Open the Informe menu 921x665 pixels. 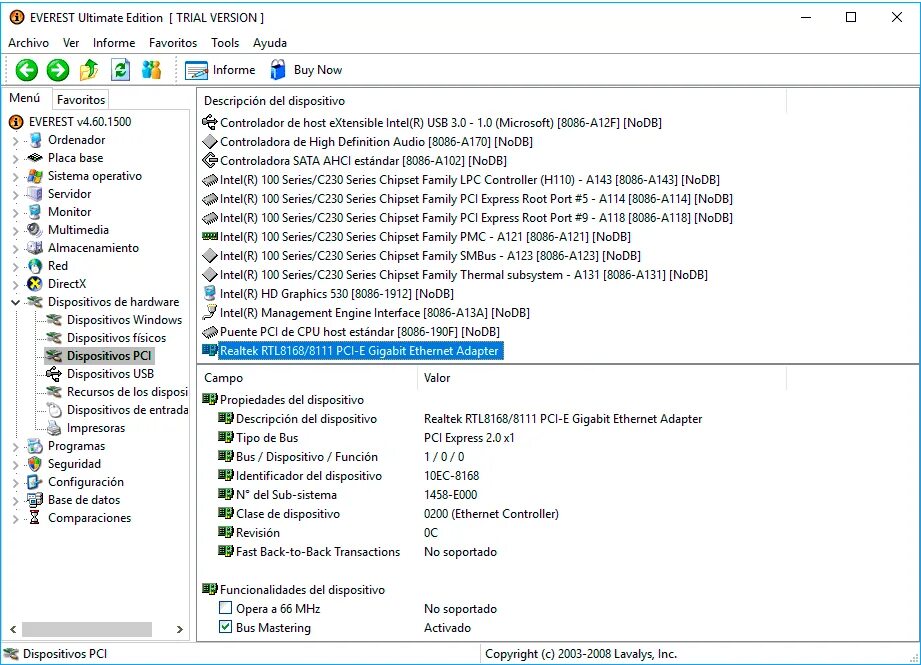click(114, 43)
